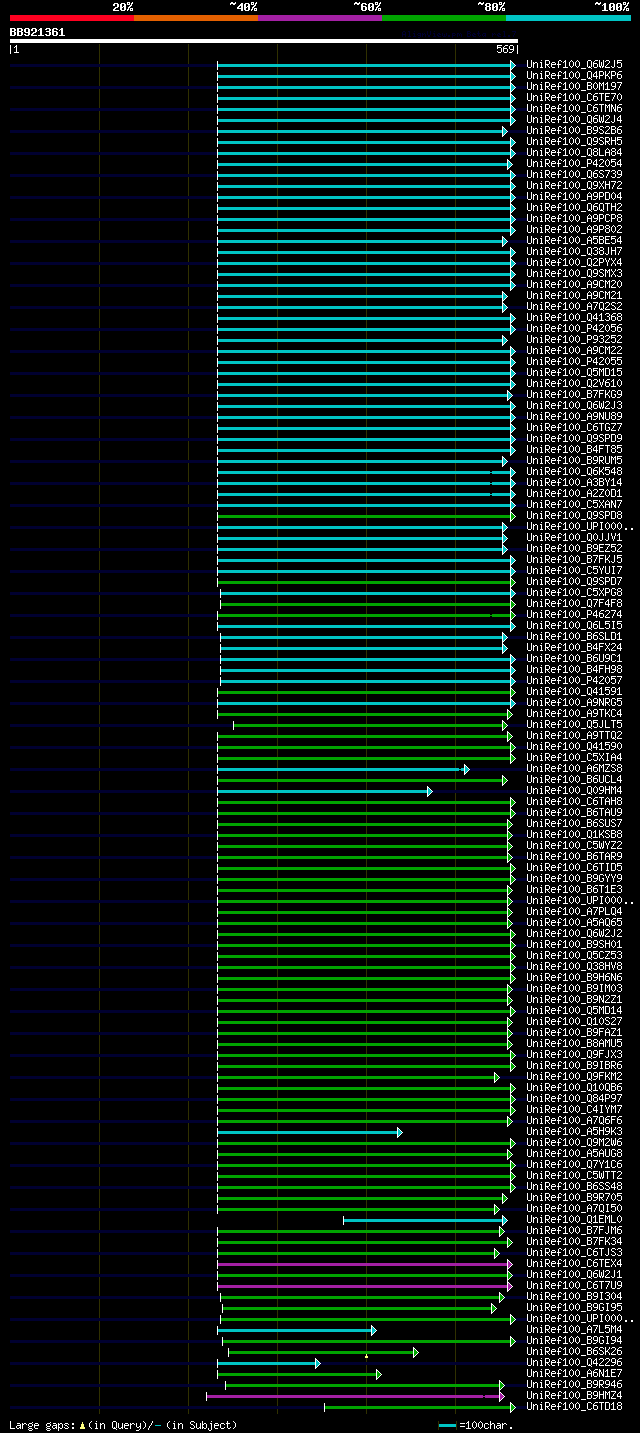Select label UniRef100_Q7F4F8
This screenshot has height=1433, width=640.
pyautogui.click(x=574, y=603)
